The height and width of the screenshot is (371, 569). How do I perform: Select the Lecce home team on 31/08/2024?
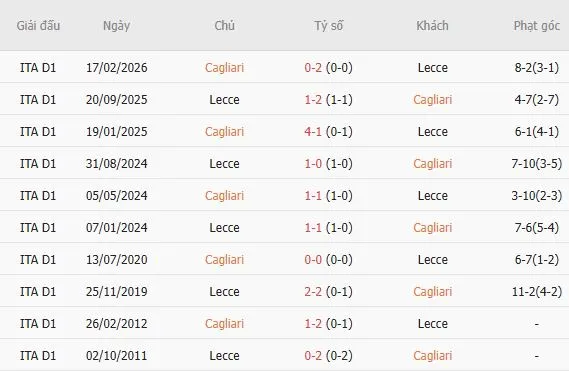point(224,164)
